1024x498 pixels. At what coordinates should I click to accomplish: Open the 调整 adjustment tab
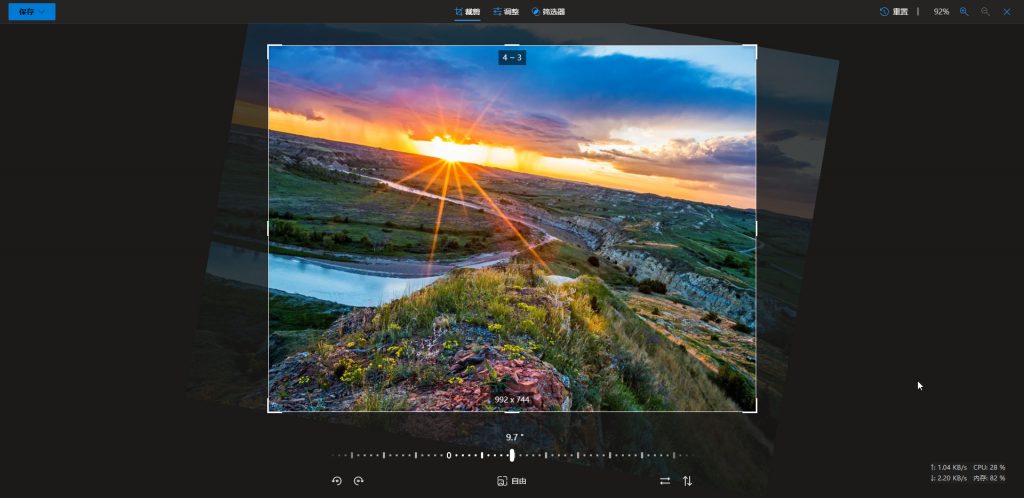pos(505,12)
